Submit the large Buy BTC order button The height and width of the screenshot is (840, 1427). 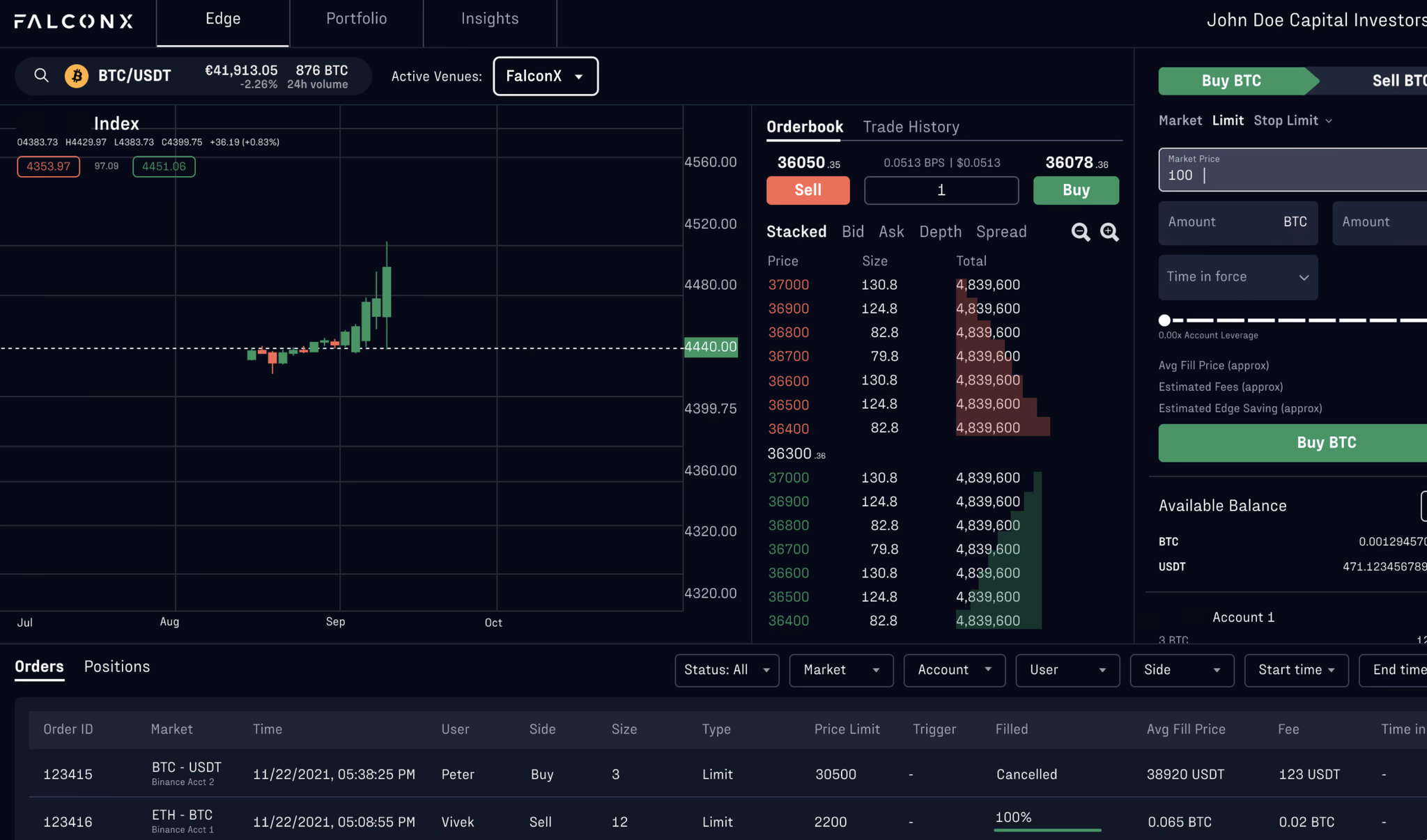[x=1293, y=443]
